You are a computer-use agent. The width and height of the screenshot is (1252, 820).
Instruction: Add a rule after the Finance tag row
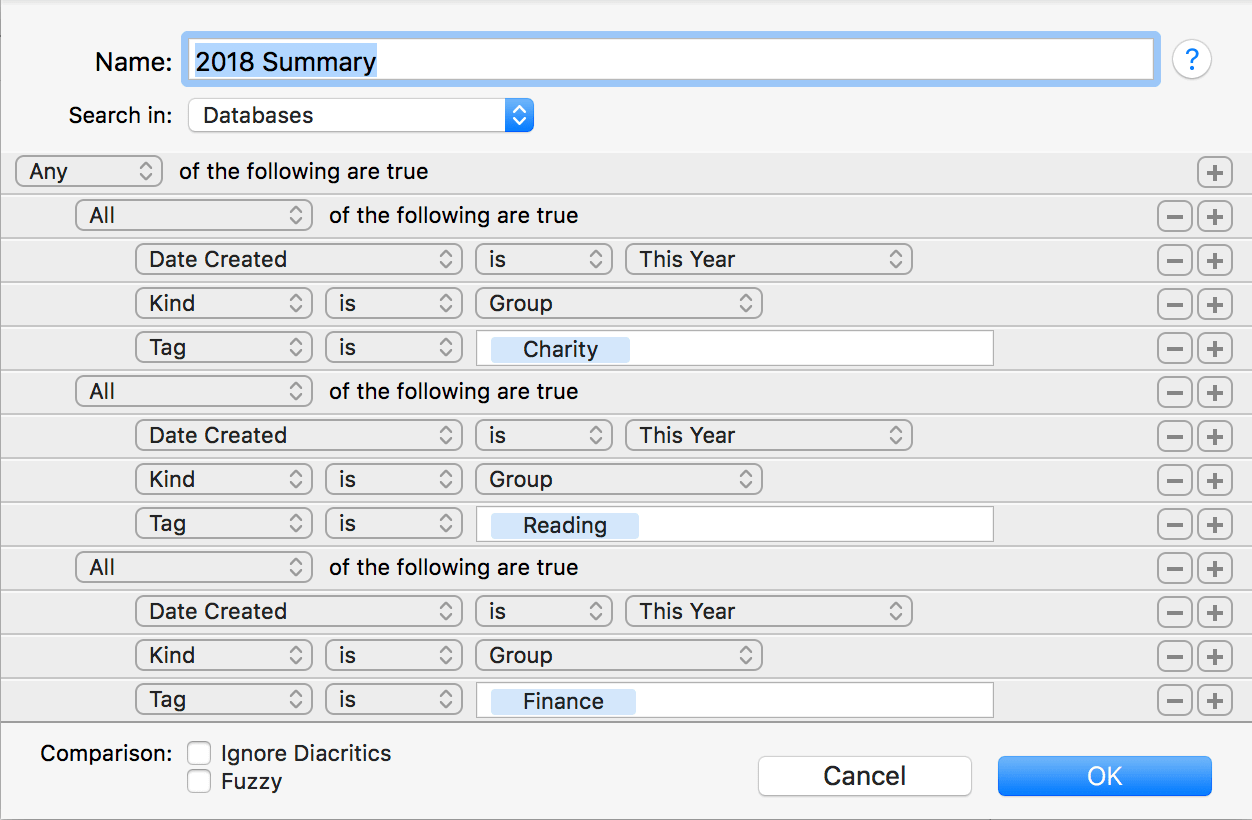1214,700
